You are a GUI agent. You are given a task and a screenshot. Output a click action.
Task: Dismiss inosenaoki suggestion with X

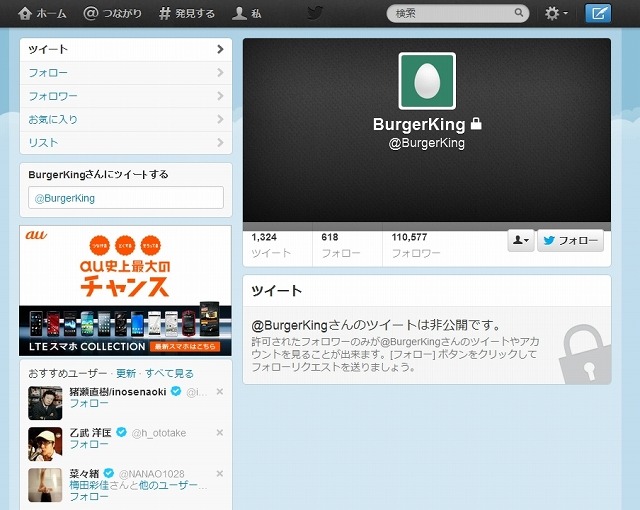pos(220,392)
